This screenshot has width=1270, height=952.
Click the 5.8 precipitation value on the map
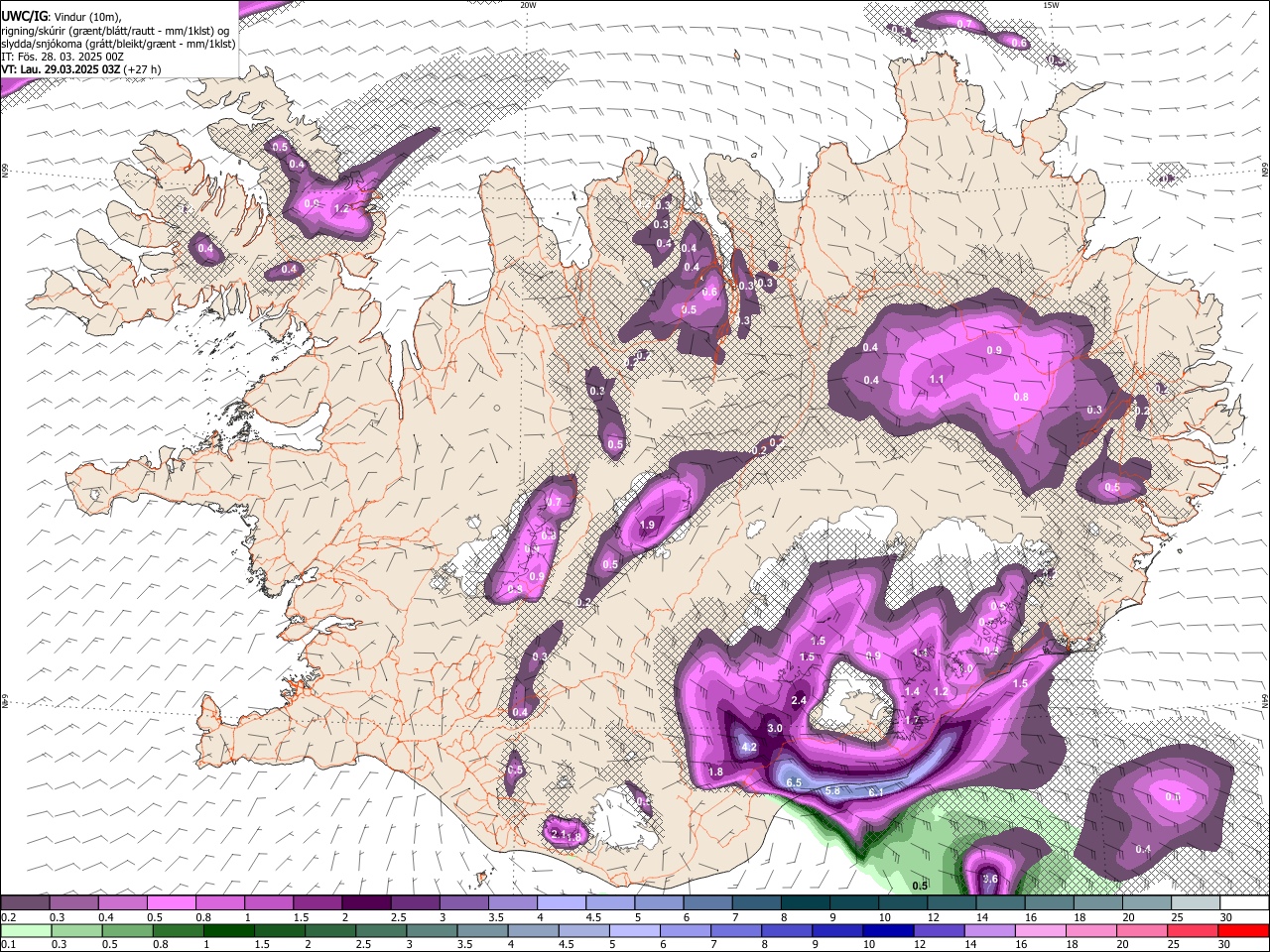pyautogui.click(x=832, y=790)
